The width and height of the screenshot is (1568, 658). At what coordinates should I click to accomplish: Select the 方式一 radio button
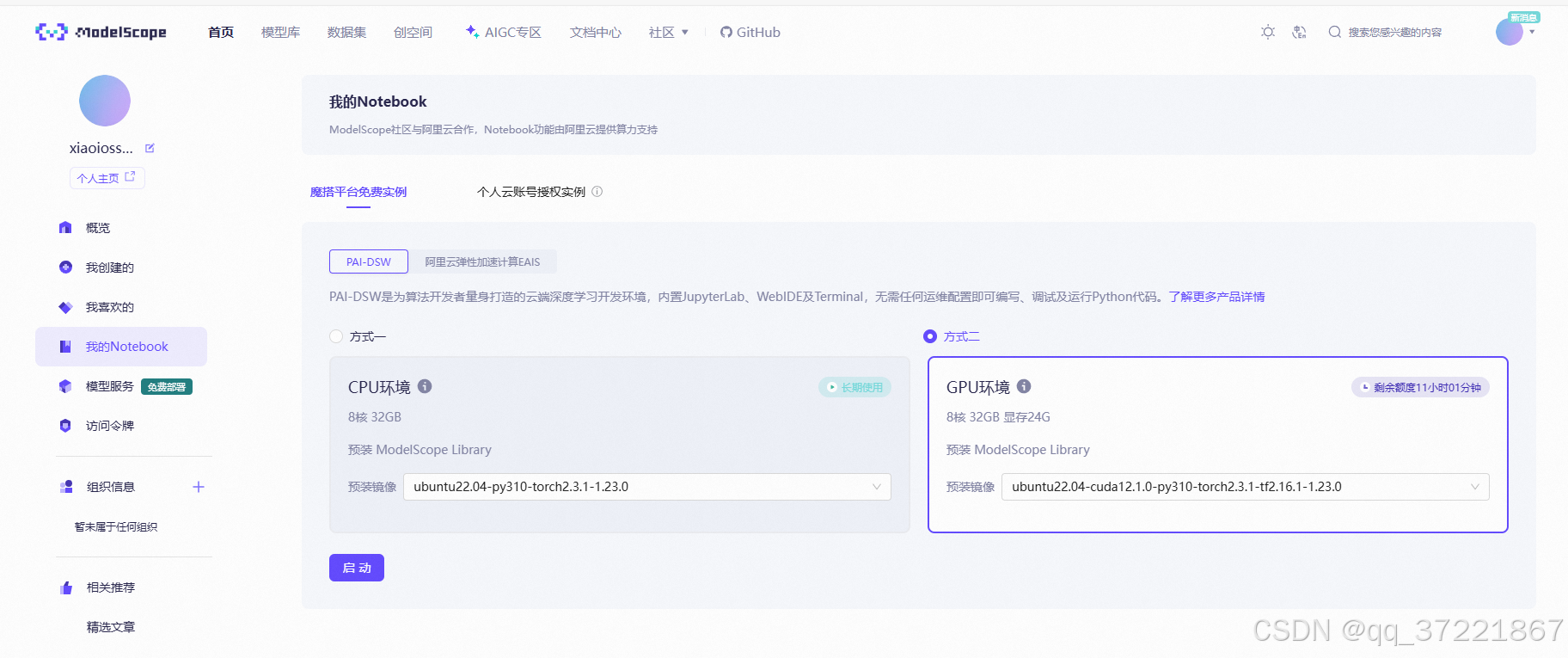(x=336, y=336)
